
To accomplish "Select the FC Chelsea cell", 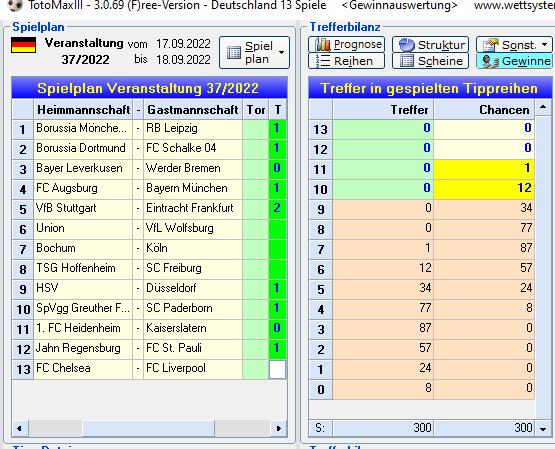I will click(83, 369).
